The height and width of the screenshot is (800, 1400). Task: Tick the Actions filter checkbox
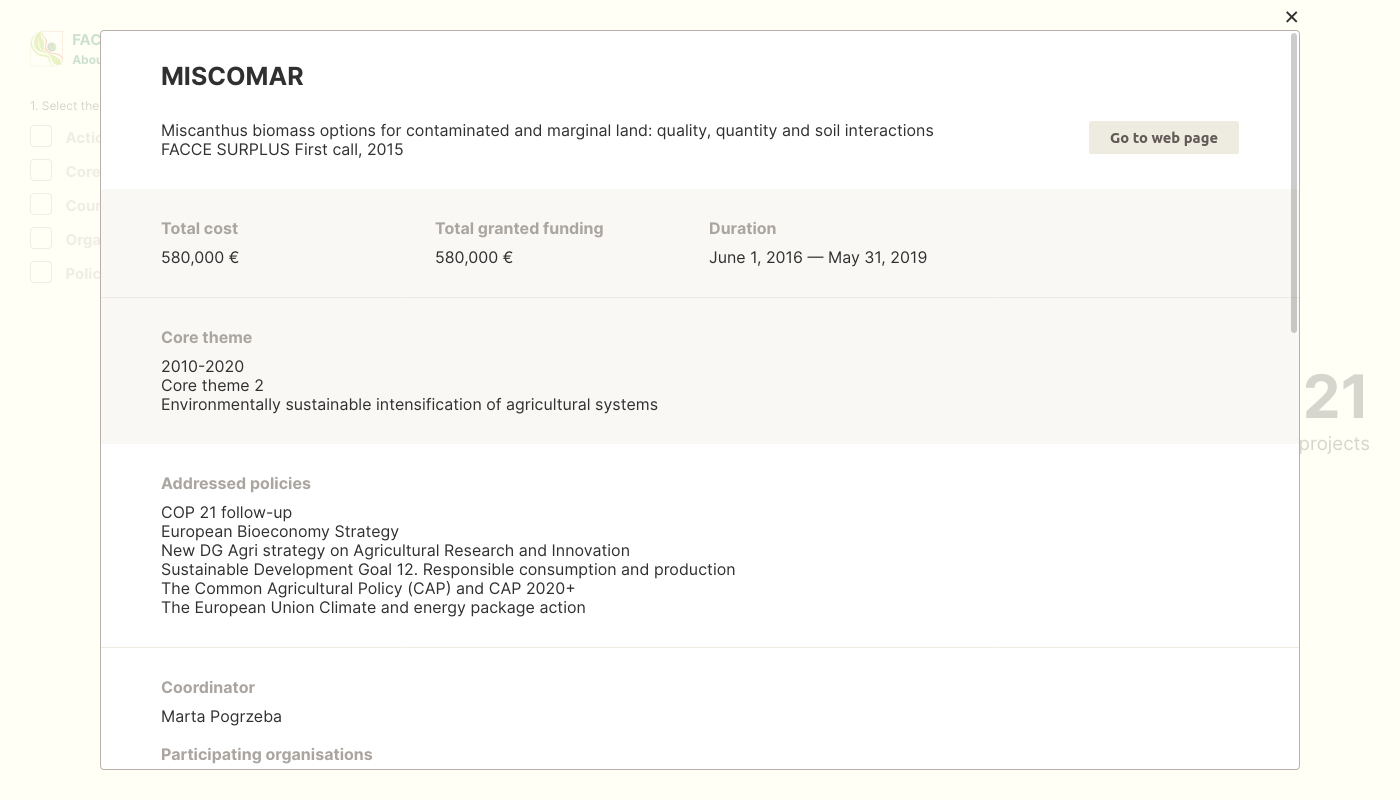(x=41, y=137)
